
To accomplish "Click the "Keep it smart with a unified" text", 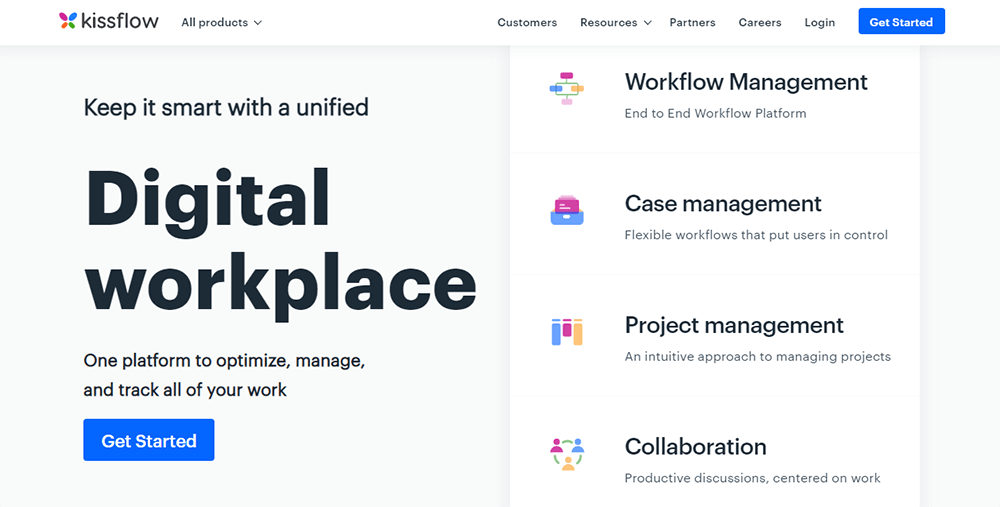I will [x=226, y=107].
